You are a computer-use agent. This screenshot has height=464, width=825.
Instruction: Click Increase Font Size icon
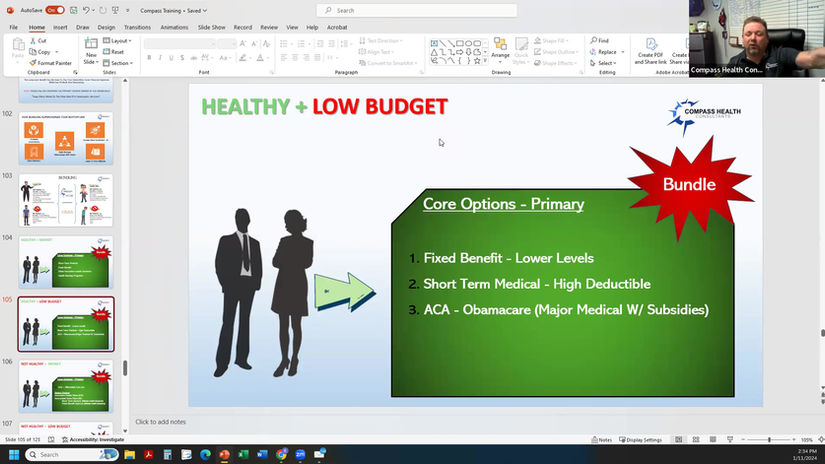[243, 44]
